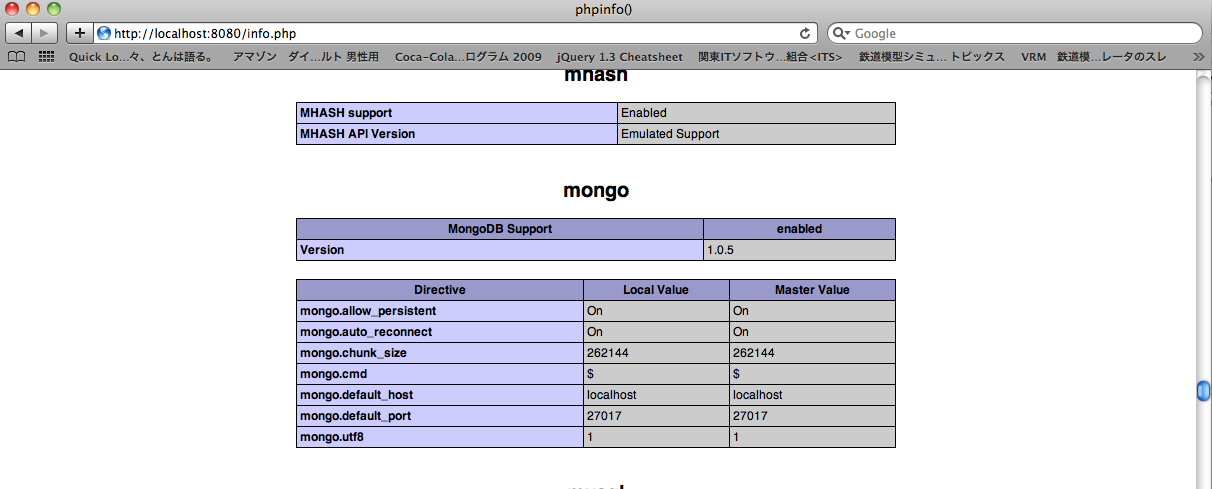Click the globe site icon in address bar
The image size is (1212, 489).
point(104,33)
